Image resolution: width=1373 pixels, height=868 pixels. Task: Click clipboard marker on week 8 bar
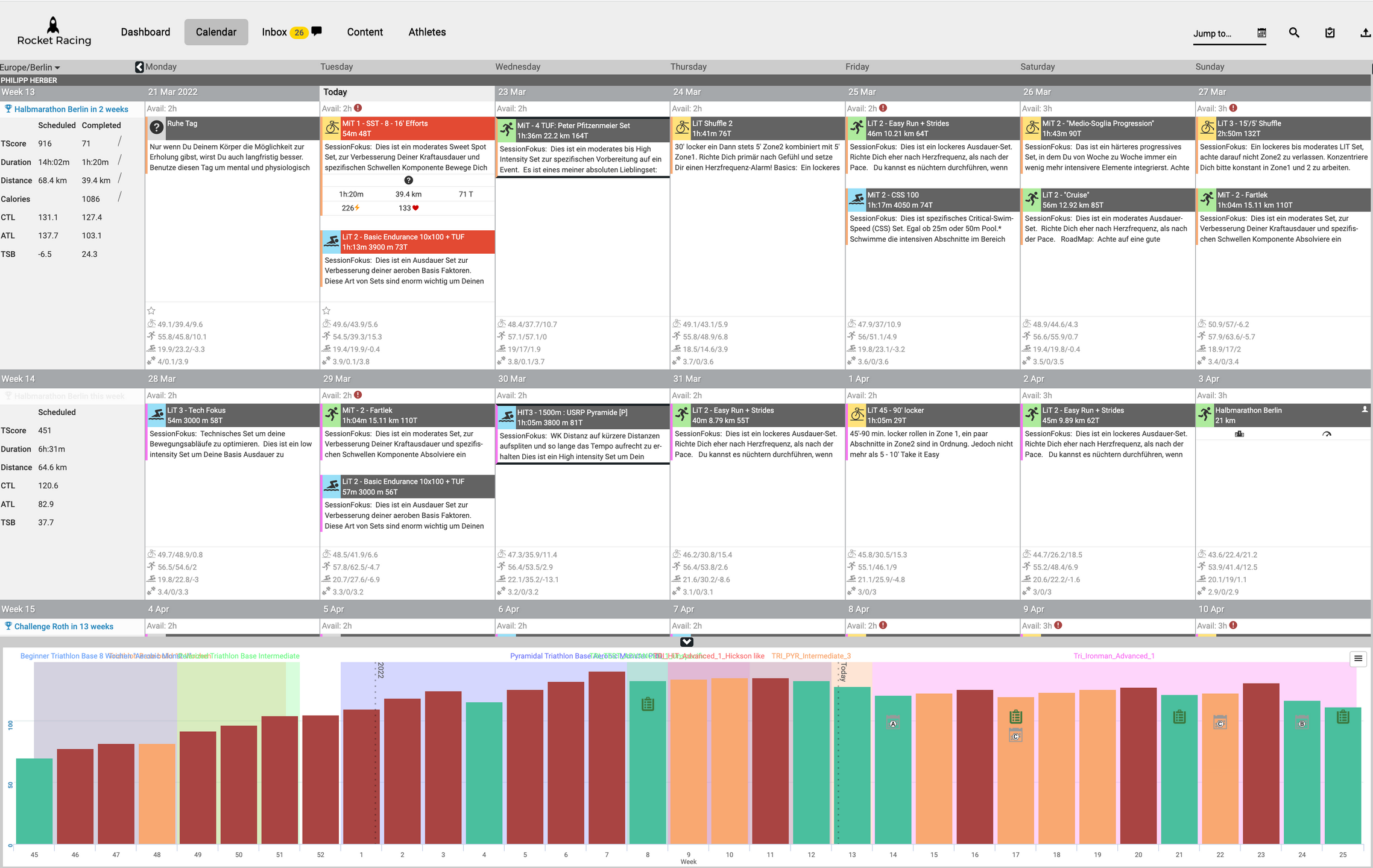tap(648, 703)
